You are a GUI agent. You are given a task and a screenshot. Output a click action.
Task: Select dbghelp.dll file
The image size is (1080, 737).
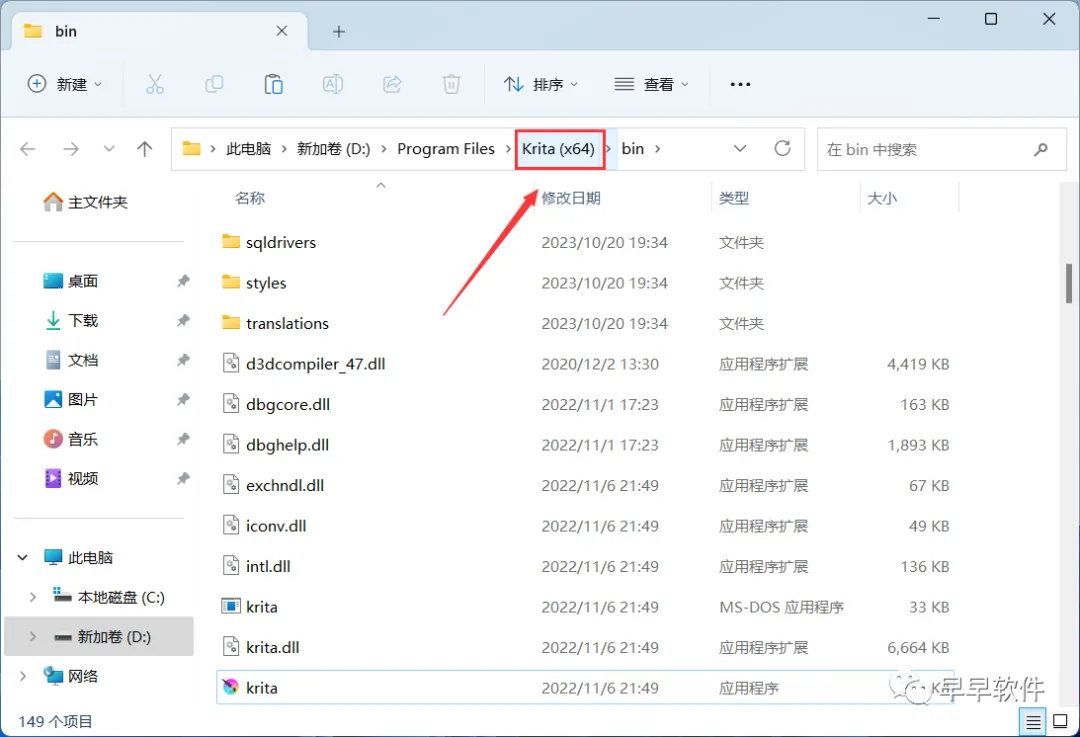point(585,445)
